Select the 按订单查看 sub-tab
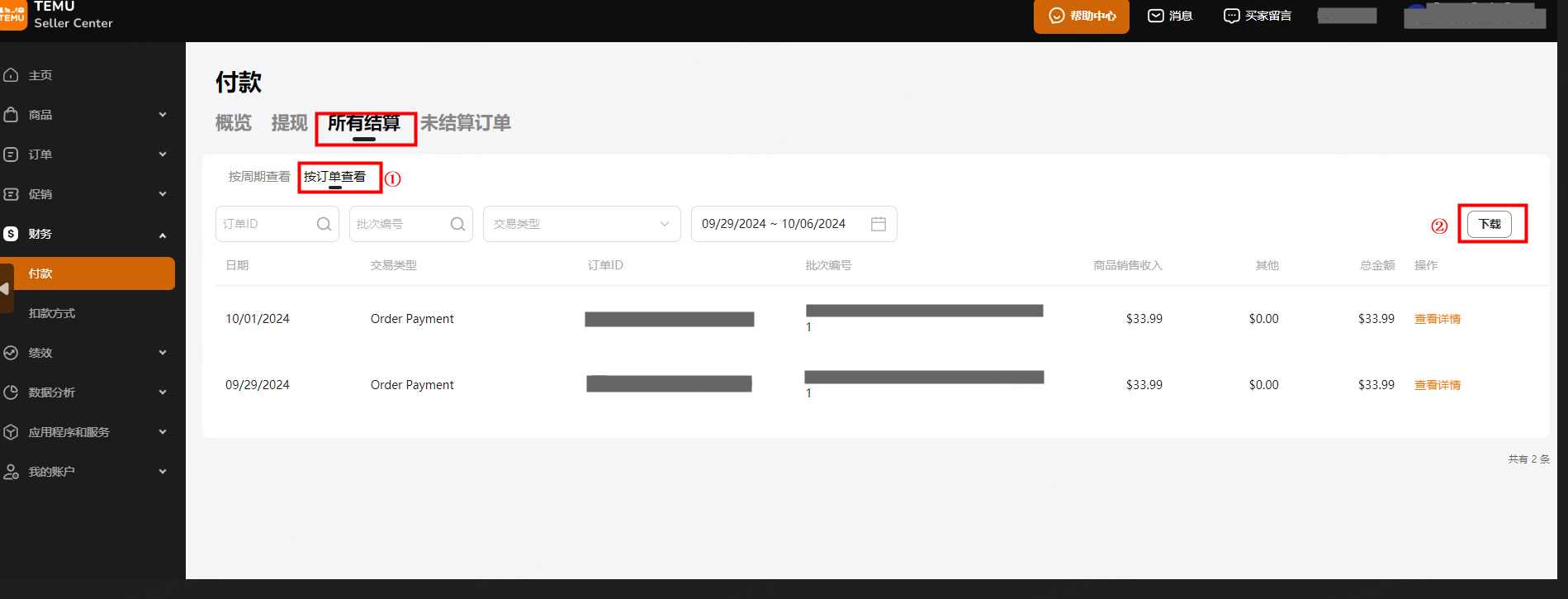1568x599 pixels. (x=334, y=177)
